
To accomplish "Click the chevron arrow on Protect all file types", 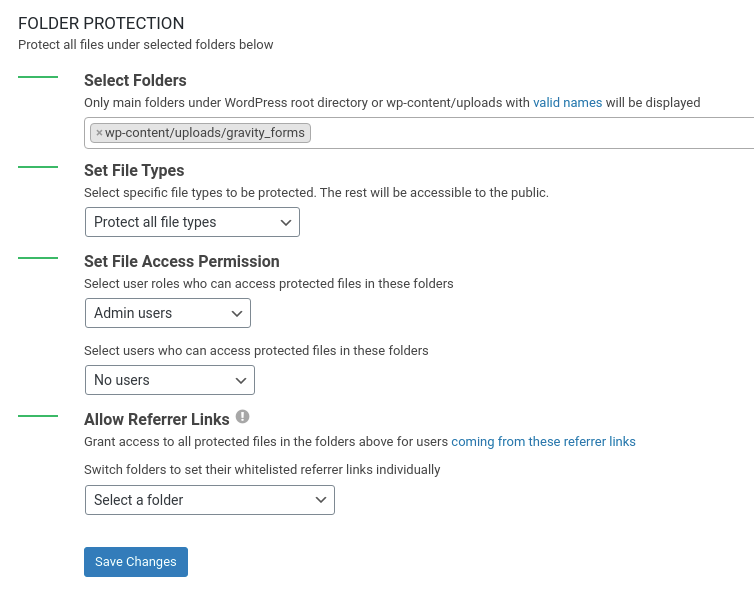I will tap(286, 223).
